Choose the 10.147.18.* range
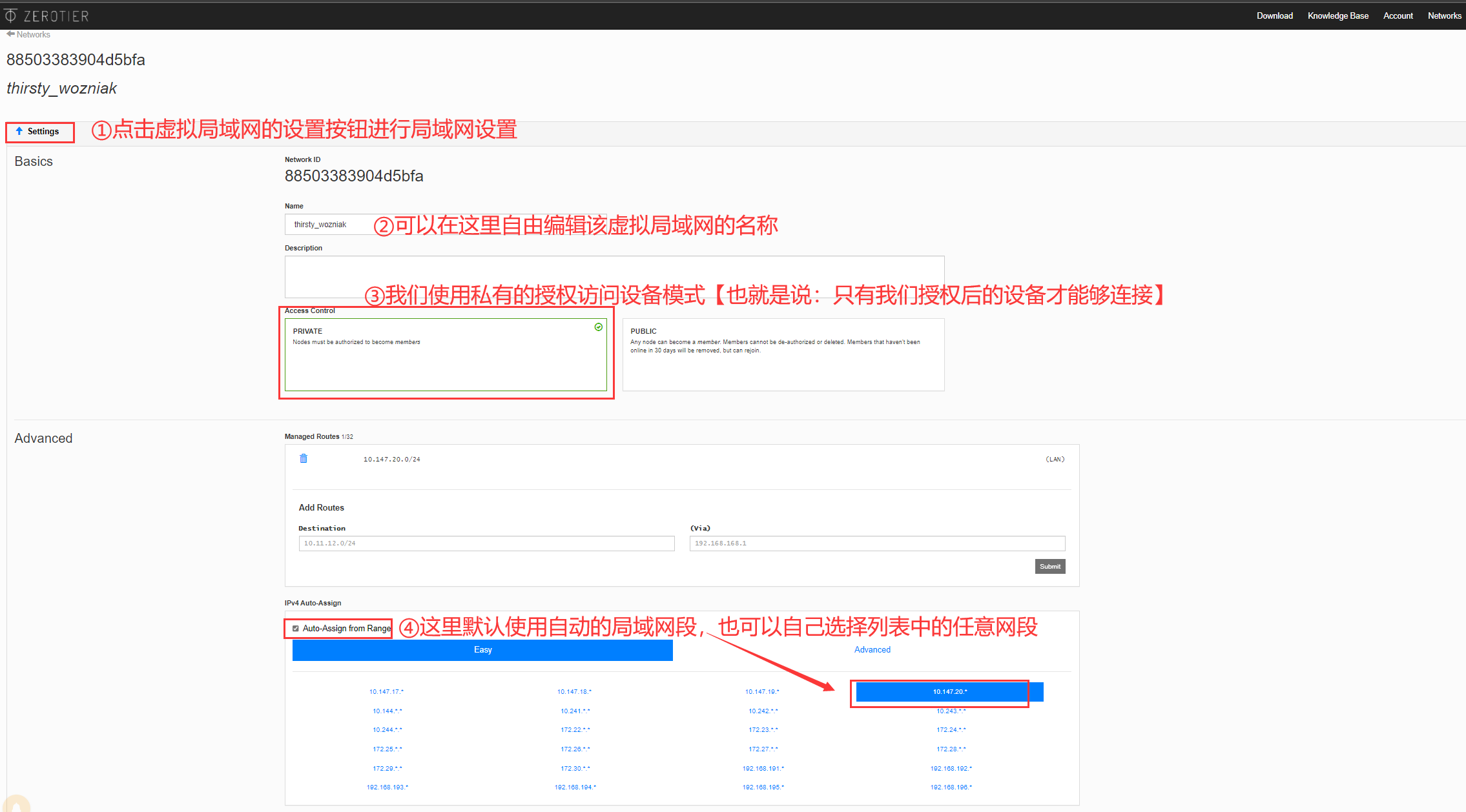1466x812 pixels. point(574,692)
